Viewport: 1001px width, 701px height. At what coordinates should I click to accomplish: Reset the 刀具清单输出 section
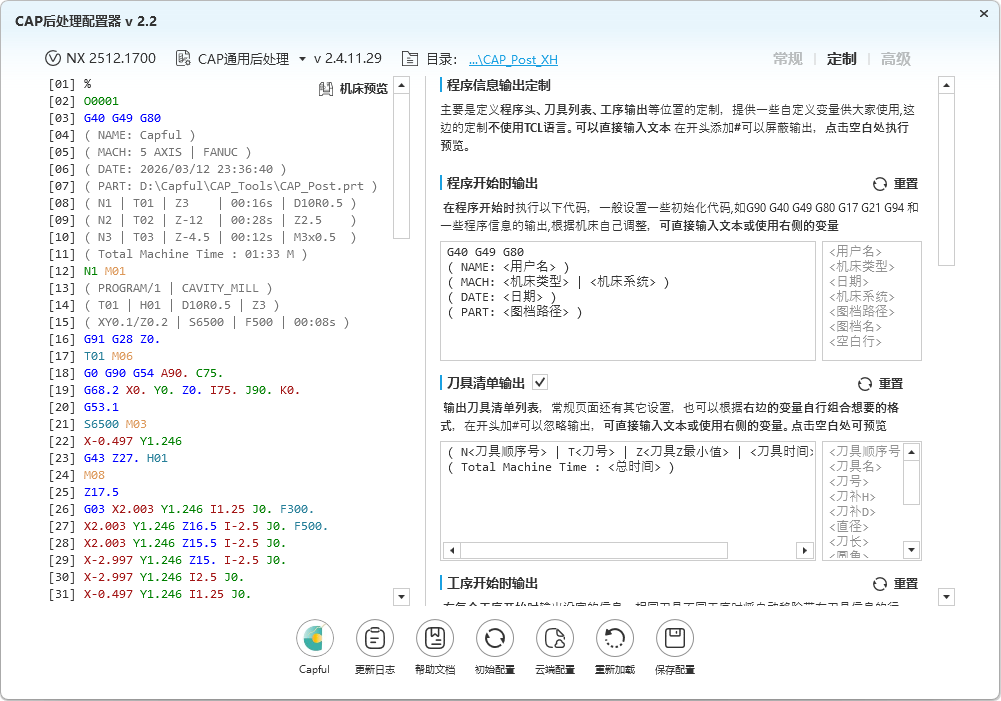click(x=880, y=384)
